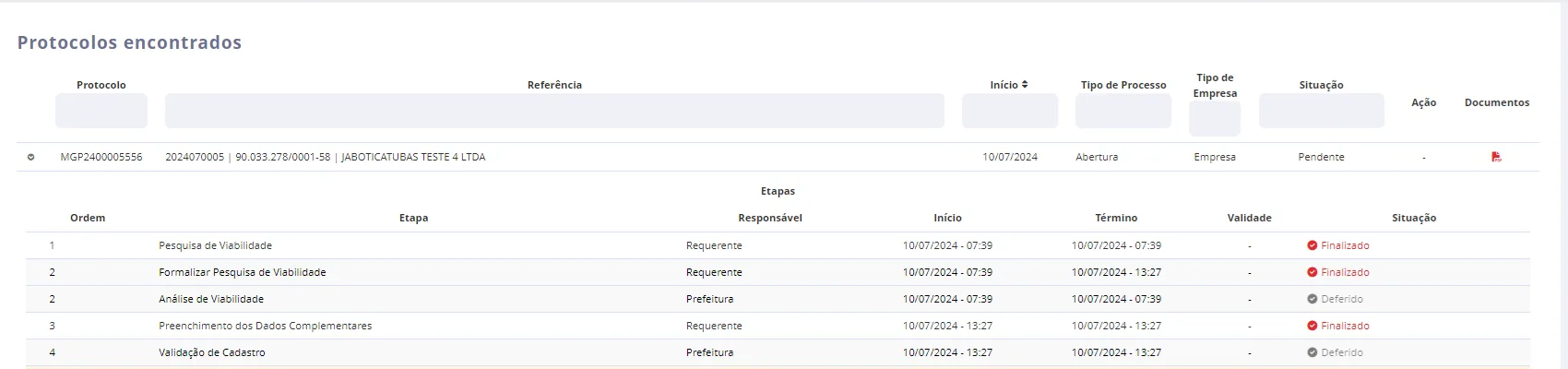The image size is (1568, 369).
Task: Open the Tipo de Processo filter
Action: [1123, 111]
